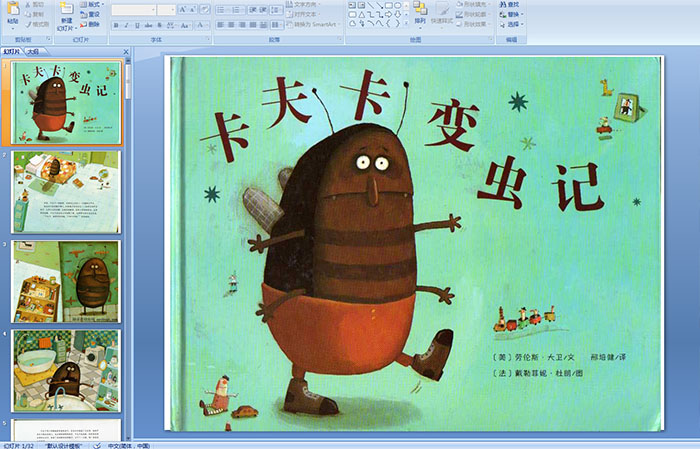
Task: Toggle Center text alignment
Action: pos(231,25)
